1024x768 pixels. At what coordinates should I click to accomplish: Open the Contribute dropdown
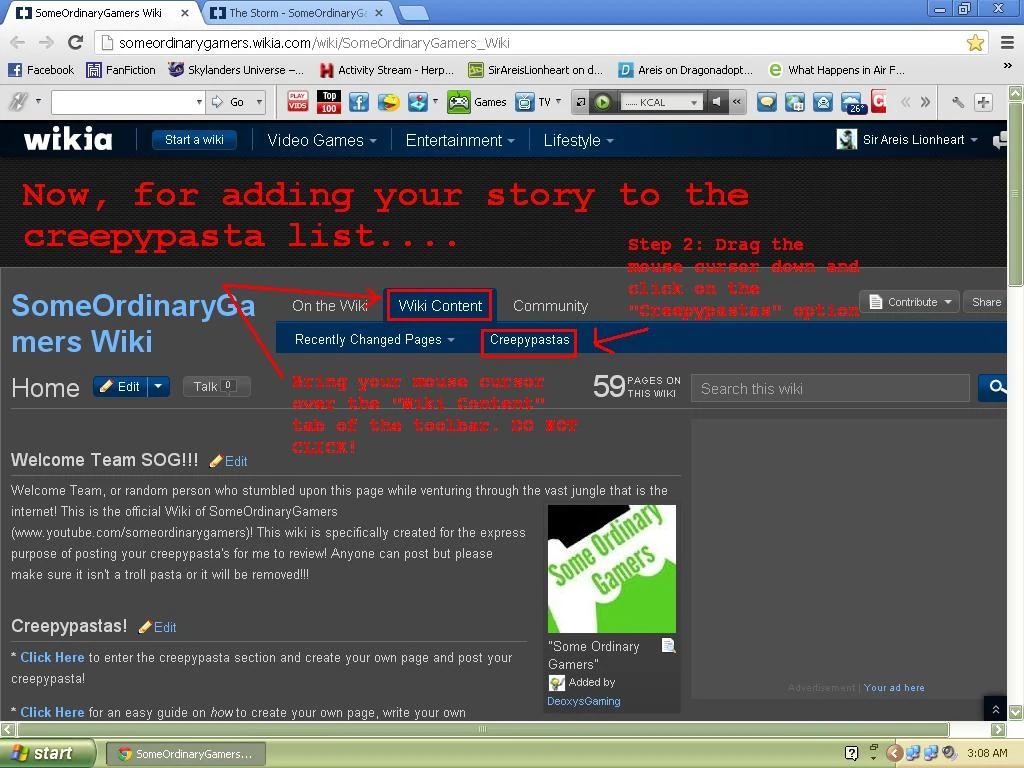point(910,302)
